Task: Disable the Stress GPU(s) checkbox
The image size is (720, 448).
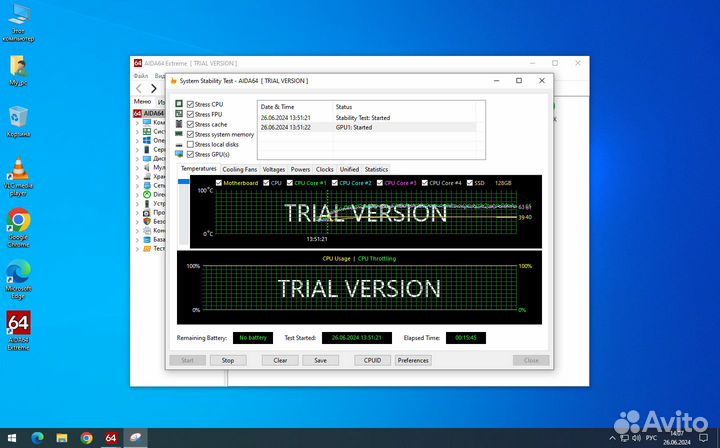Action: tap(190, 155)
